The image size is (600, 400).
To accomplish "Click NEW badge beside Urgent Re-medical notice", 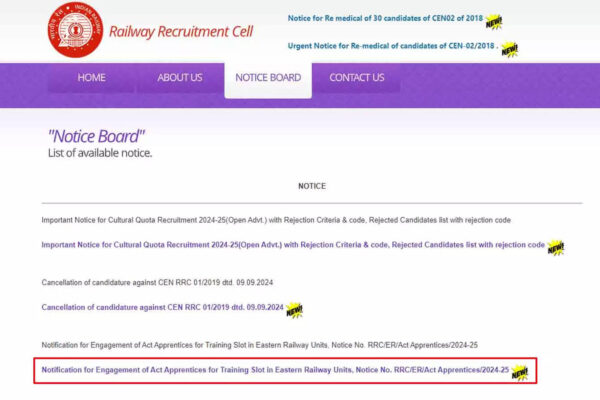I will click(x=509, y=49).
